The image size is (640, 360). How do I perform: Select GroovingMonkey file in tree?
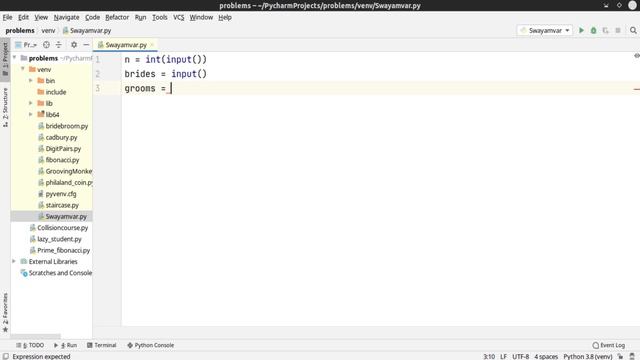65,171
